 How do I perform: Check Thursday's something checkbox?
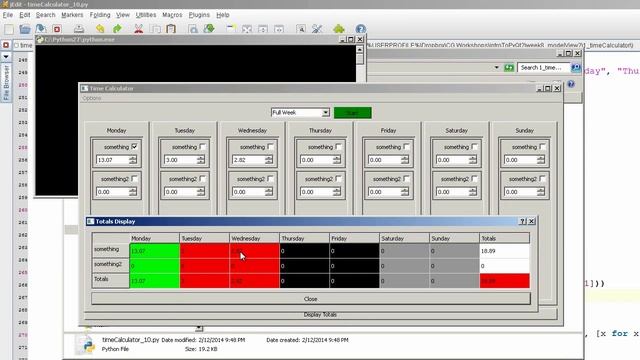pyautogui.click(x=338, y=147)
